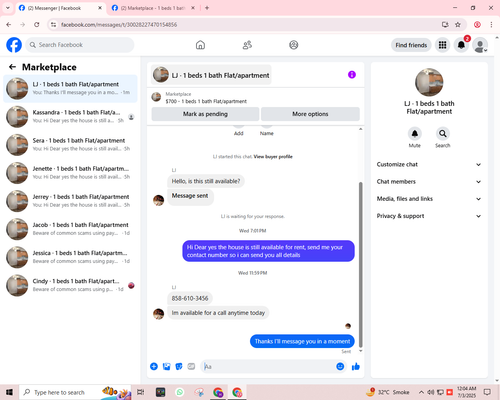
Task: Expand Media, files and links section
Action: pos(429,199)
